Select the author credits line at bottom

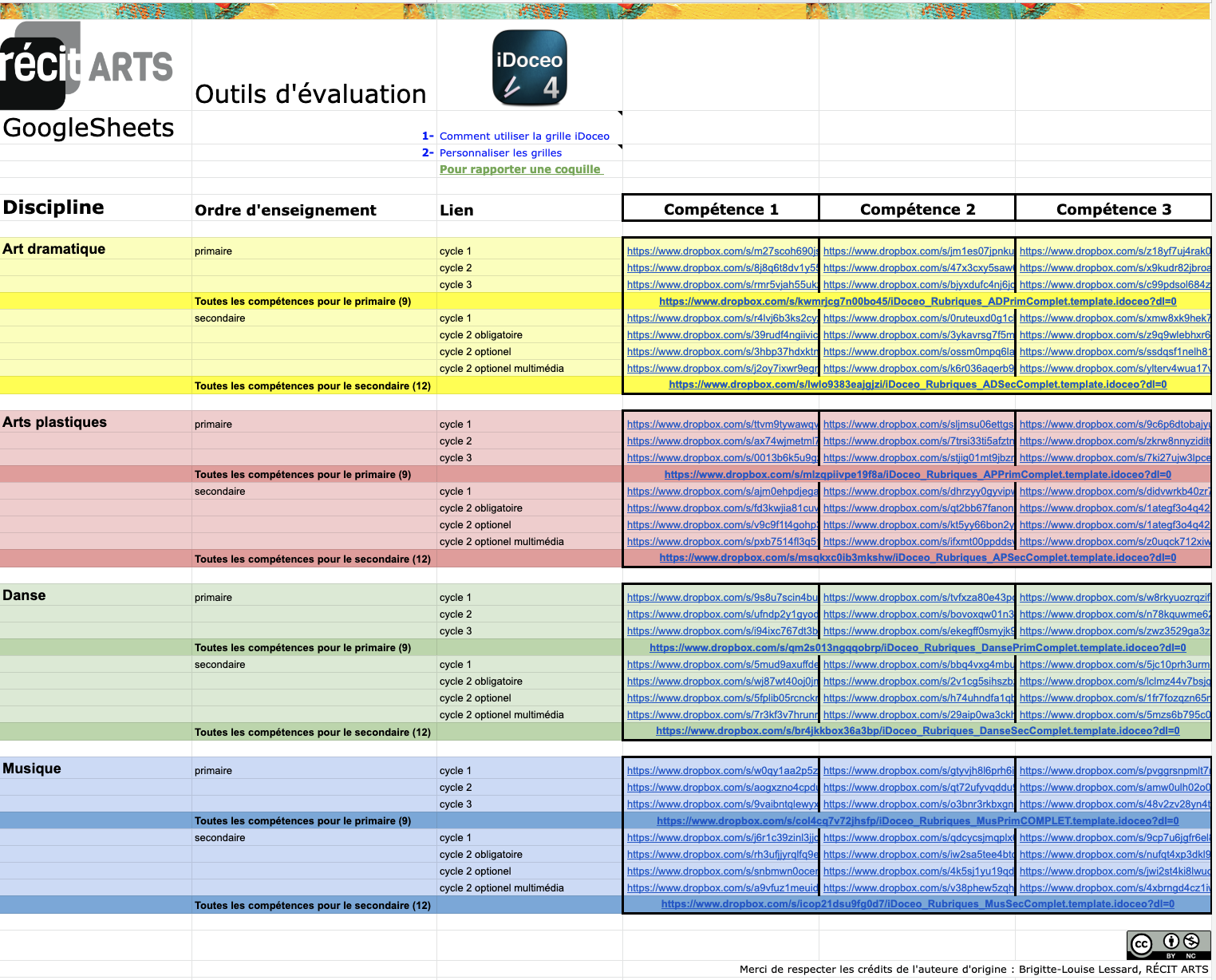pyautogui.click(x=973, y=970)
